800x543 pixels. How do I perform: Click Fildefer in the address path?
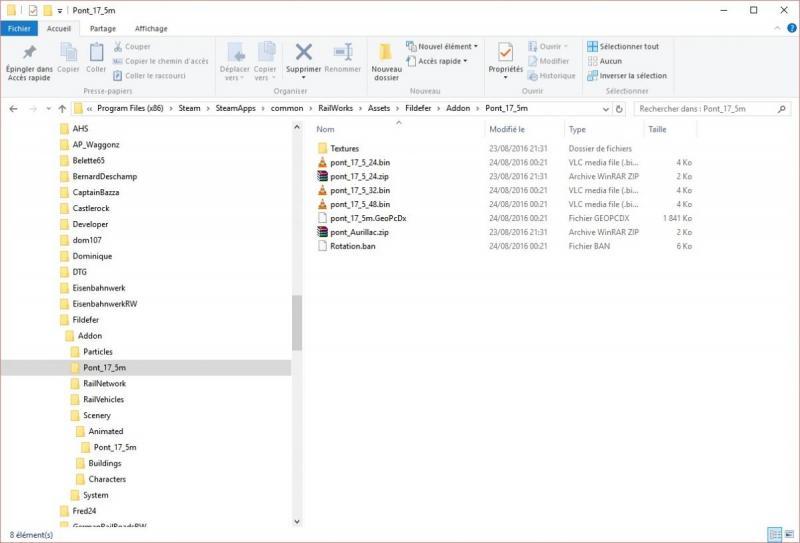point(418,108)
